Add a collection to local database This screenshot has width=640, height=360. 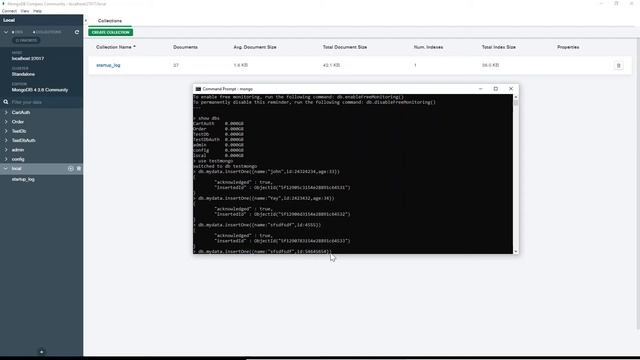tap(71, 169)
